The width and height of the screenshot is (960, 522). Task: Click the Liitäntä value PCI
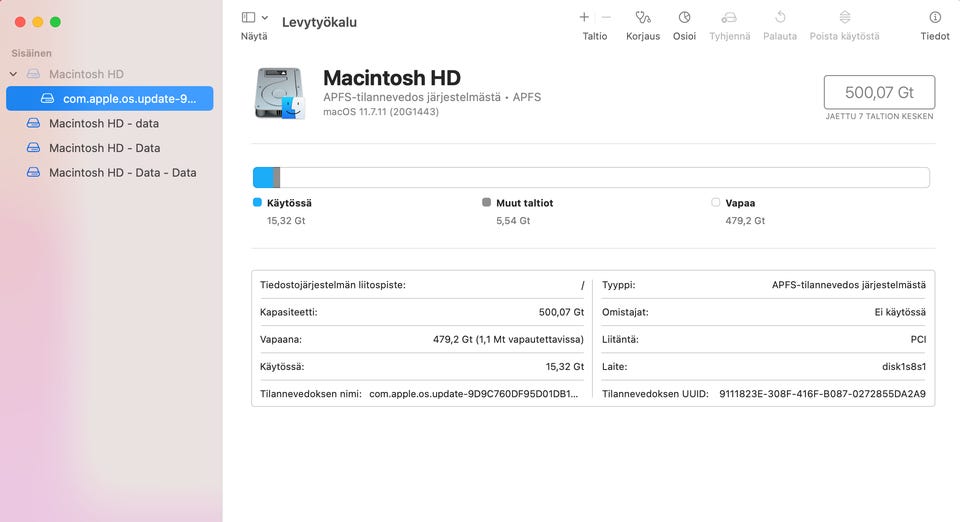pos(918,339)
